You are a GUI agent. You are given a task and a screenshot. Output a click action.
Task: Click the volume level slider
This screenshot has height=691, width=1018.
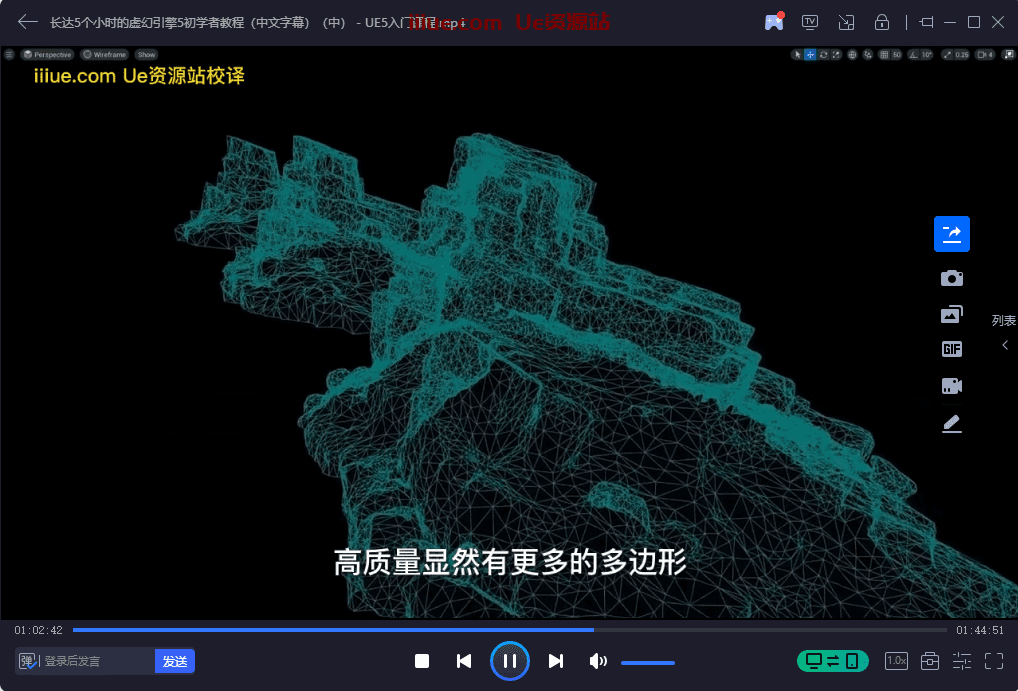[647, 662]
